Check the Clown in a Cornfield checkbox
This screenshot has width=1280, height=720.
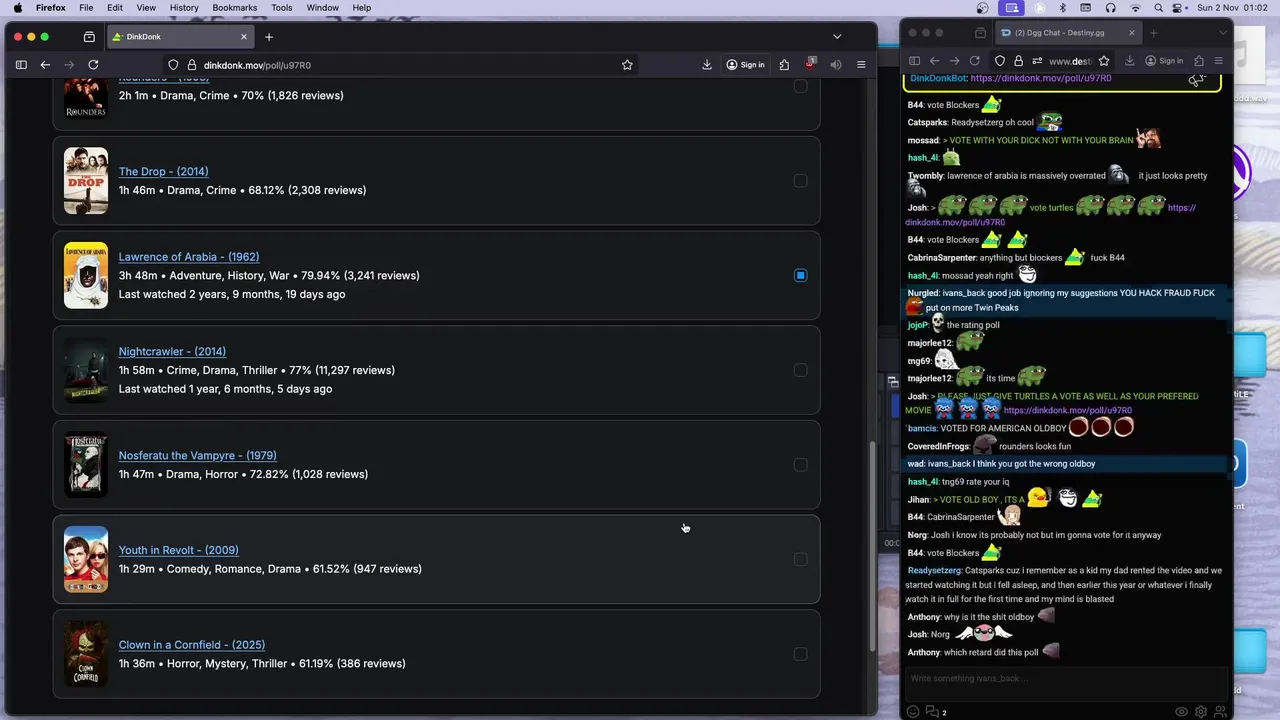pyautogui.click(x=800, y=654)
